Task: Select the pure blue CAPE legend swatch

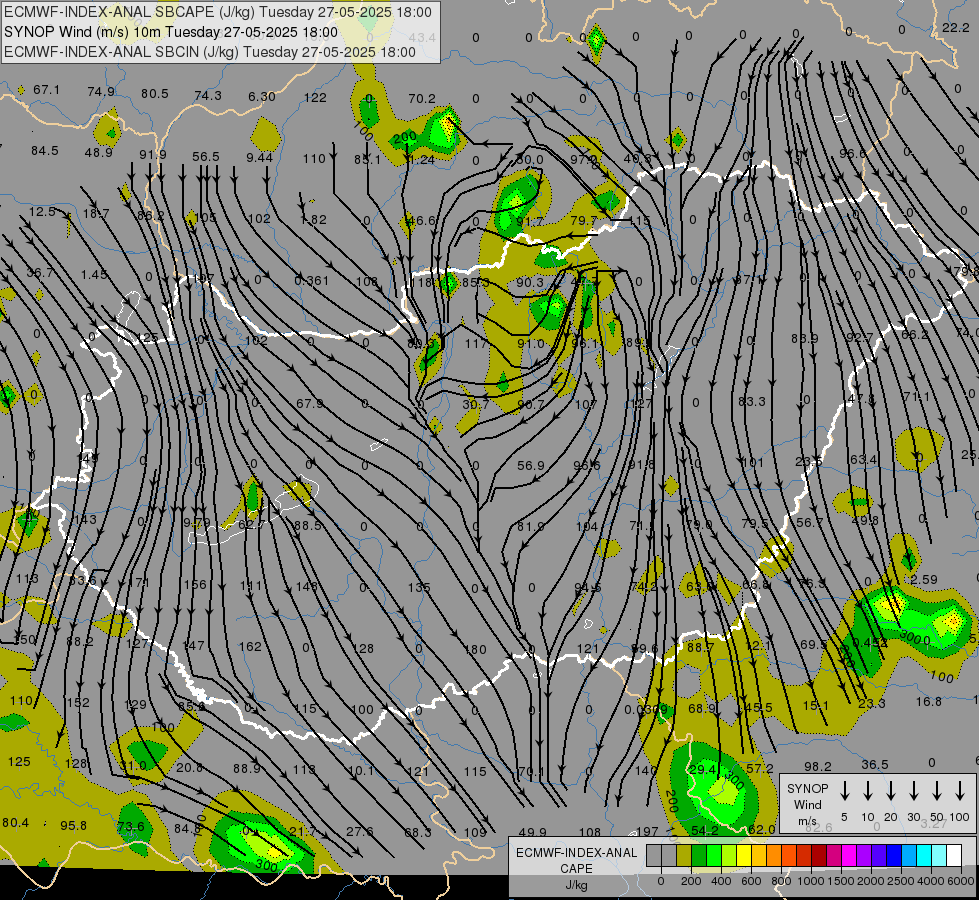Action: pos(894,855)
